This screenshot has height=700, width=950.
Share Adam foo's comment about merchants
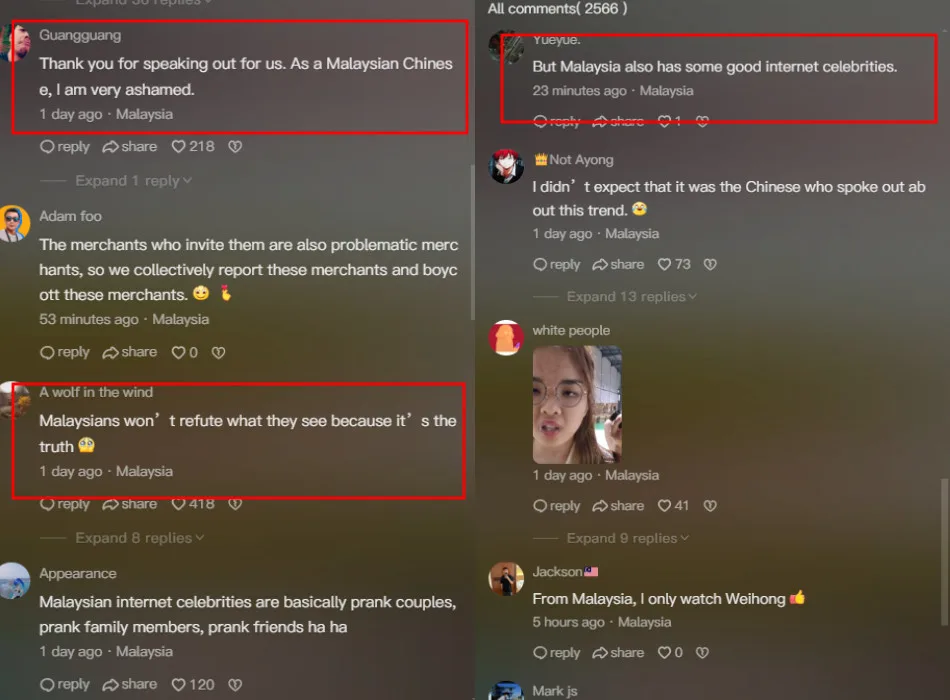tap(130, 352)
